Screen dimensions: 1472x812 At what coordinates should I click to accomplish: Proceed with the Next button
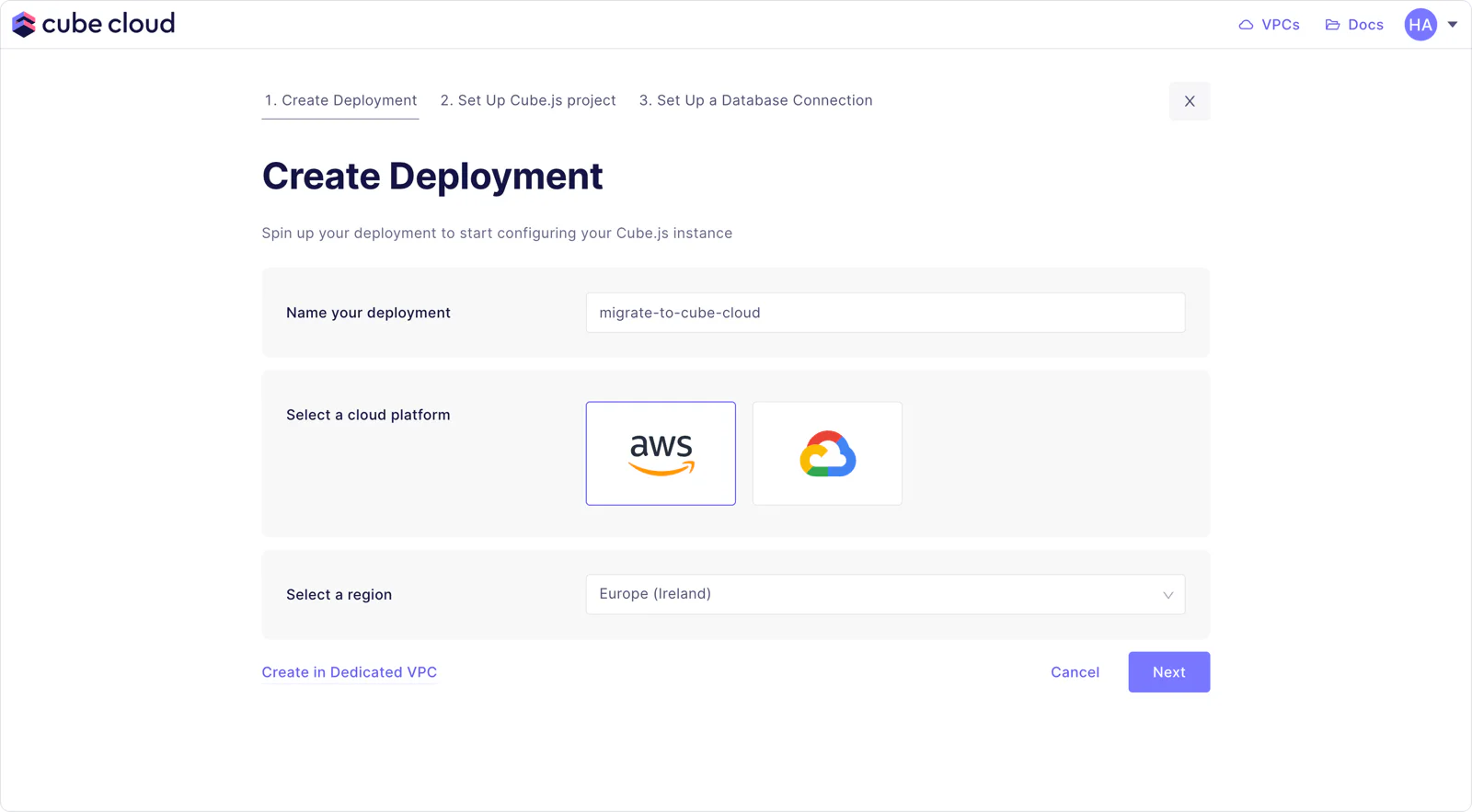(x=1169, y=672)
